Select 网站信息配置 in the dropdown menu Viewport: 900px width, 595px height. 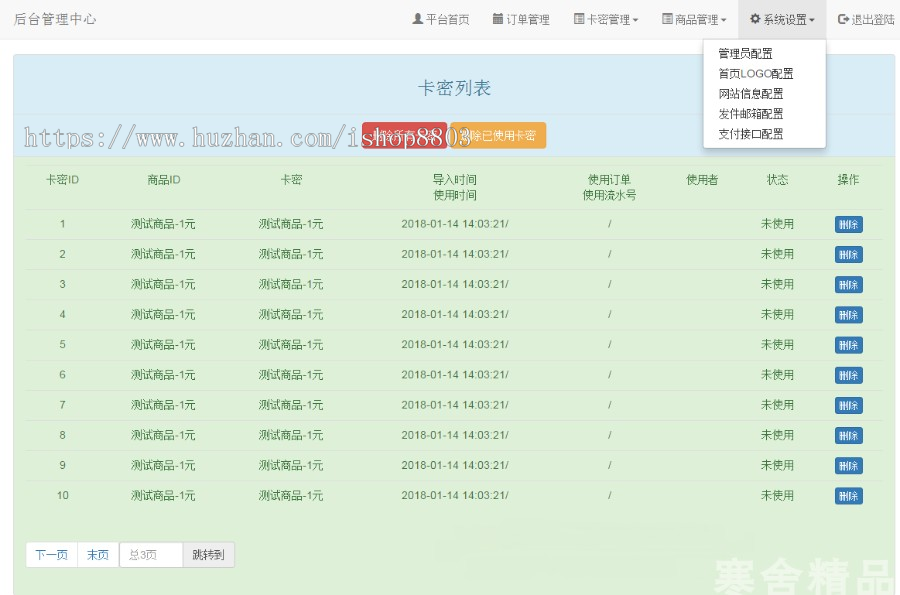click(x=751, y=94)
